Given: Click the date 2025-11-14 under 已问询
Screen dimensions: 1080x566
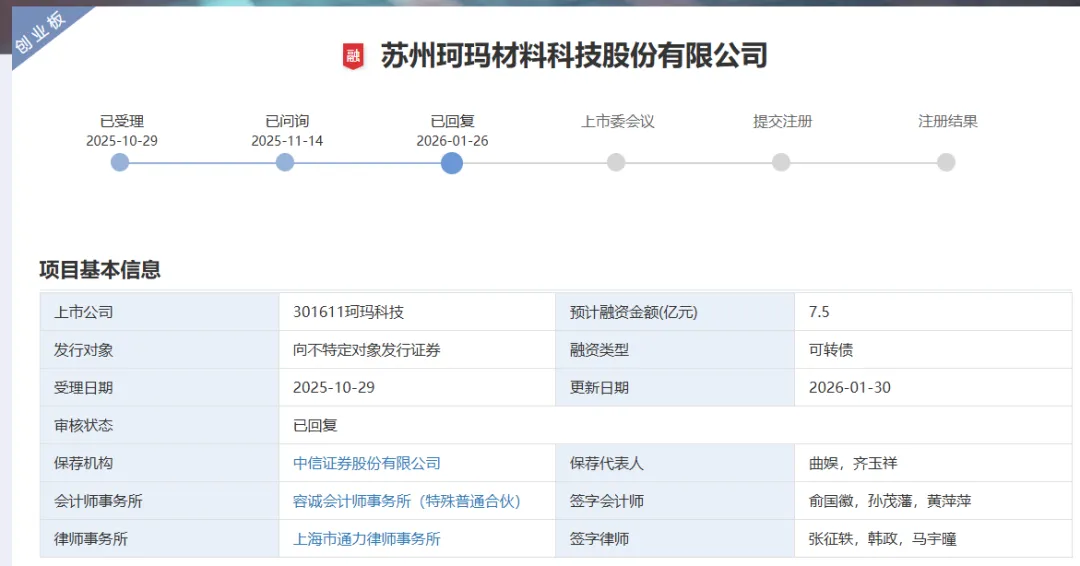Looking at the screenshot, I should click(287, 141).
